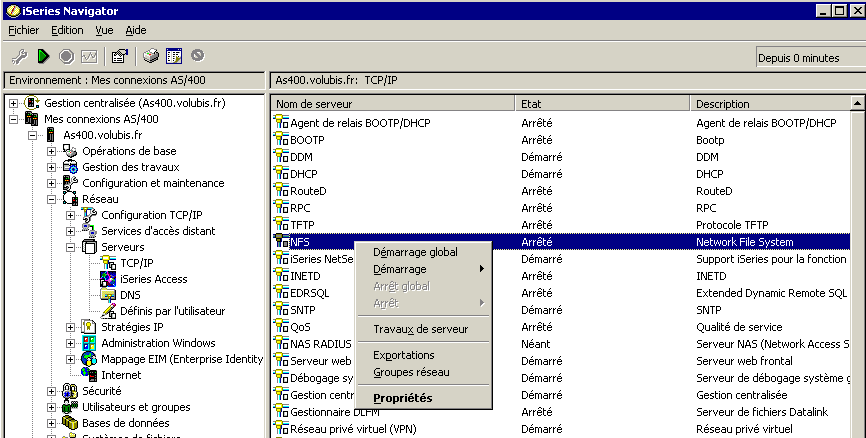Select TCP/IP under Serveurs in tree

pyautogui.click(x=137, y=263)
